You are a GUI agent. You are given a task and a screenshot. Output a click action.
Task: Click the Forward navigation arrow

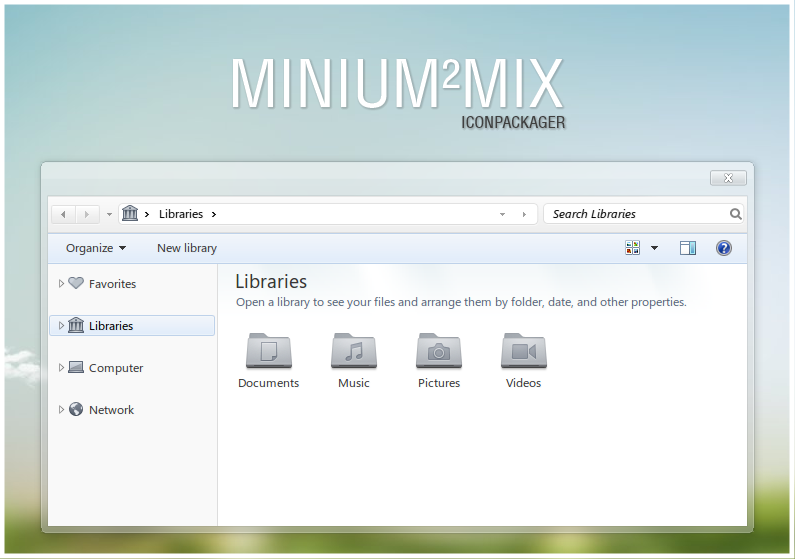pyautogui.click(x=87, y=214)
